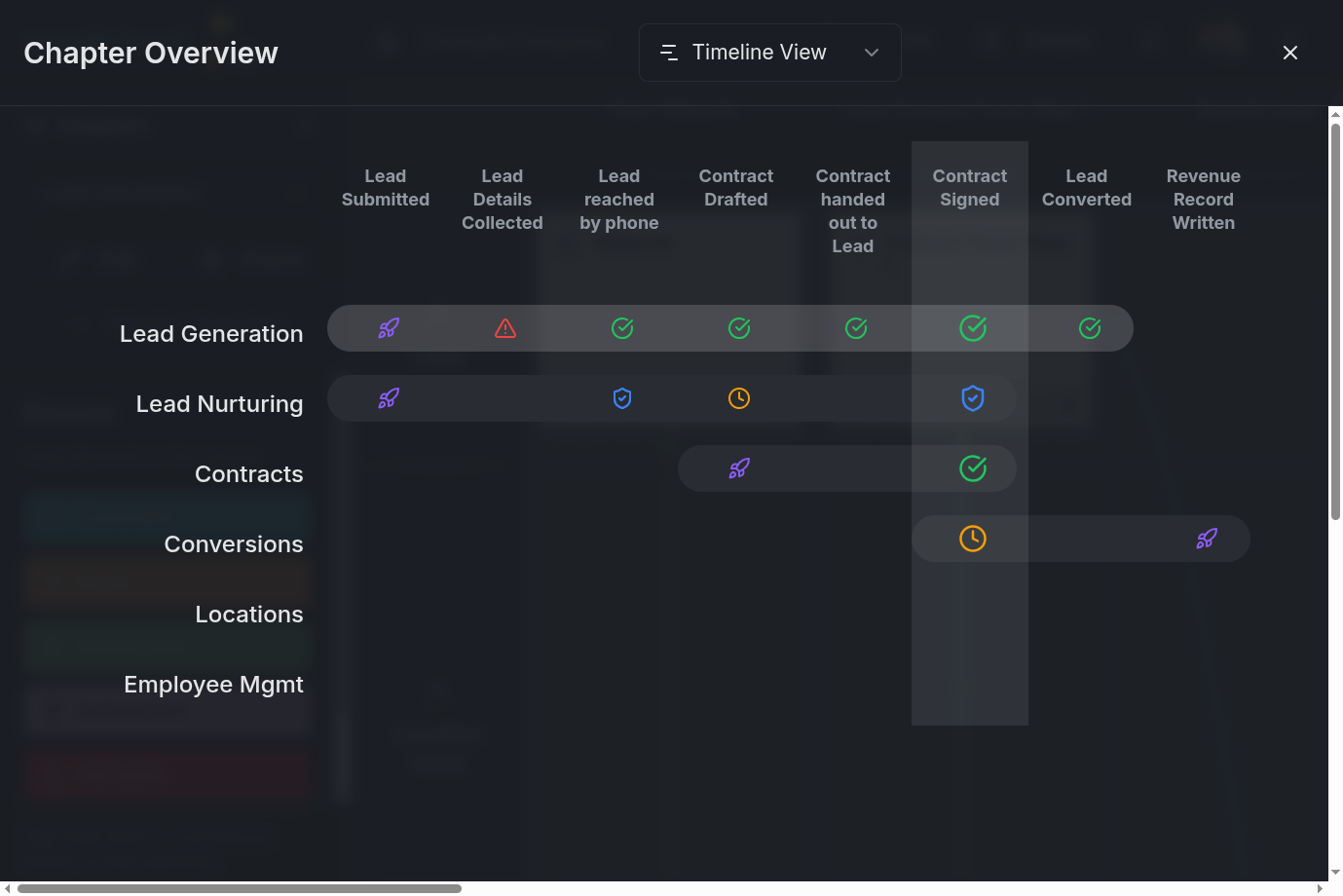Click the Lead Generation chapter label
The image size is (1343, 896).
(x=211, y=334)
